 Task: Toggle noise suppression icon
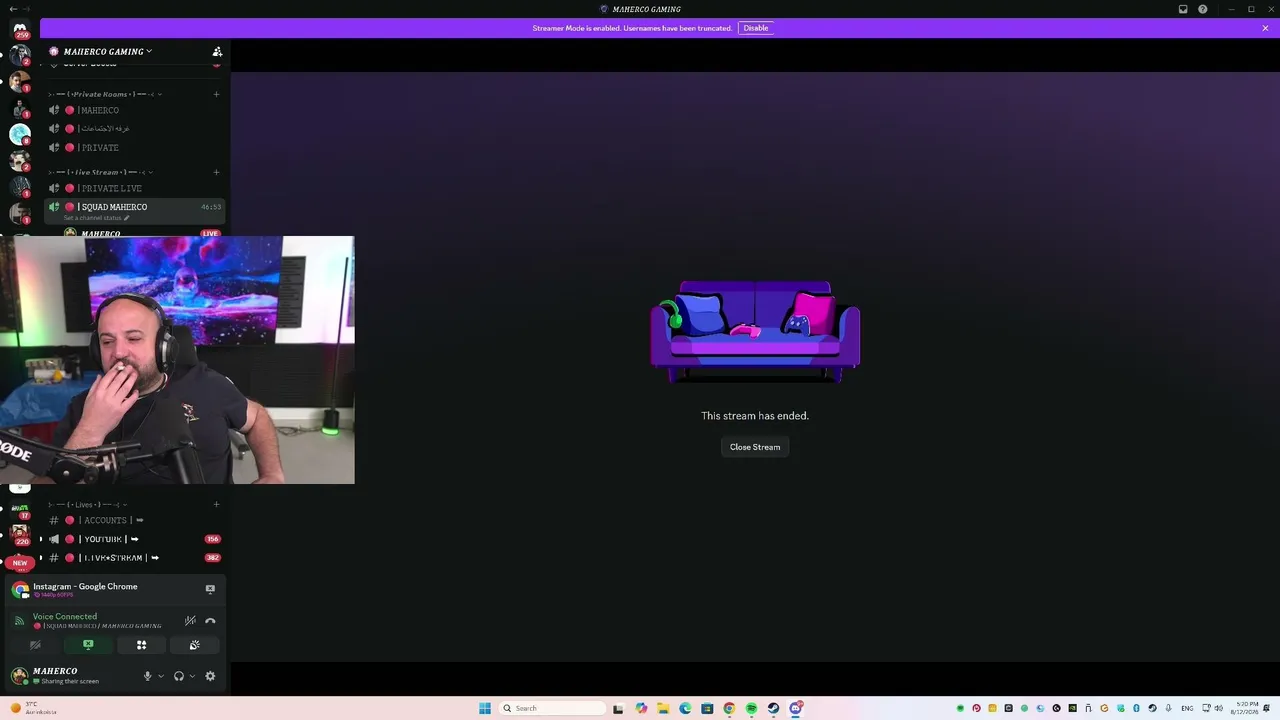(190, 621)
